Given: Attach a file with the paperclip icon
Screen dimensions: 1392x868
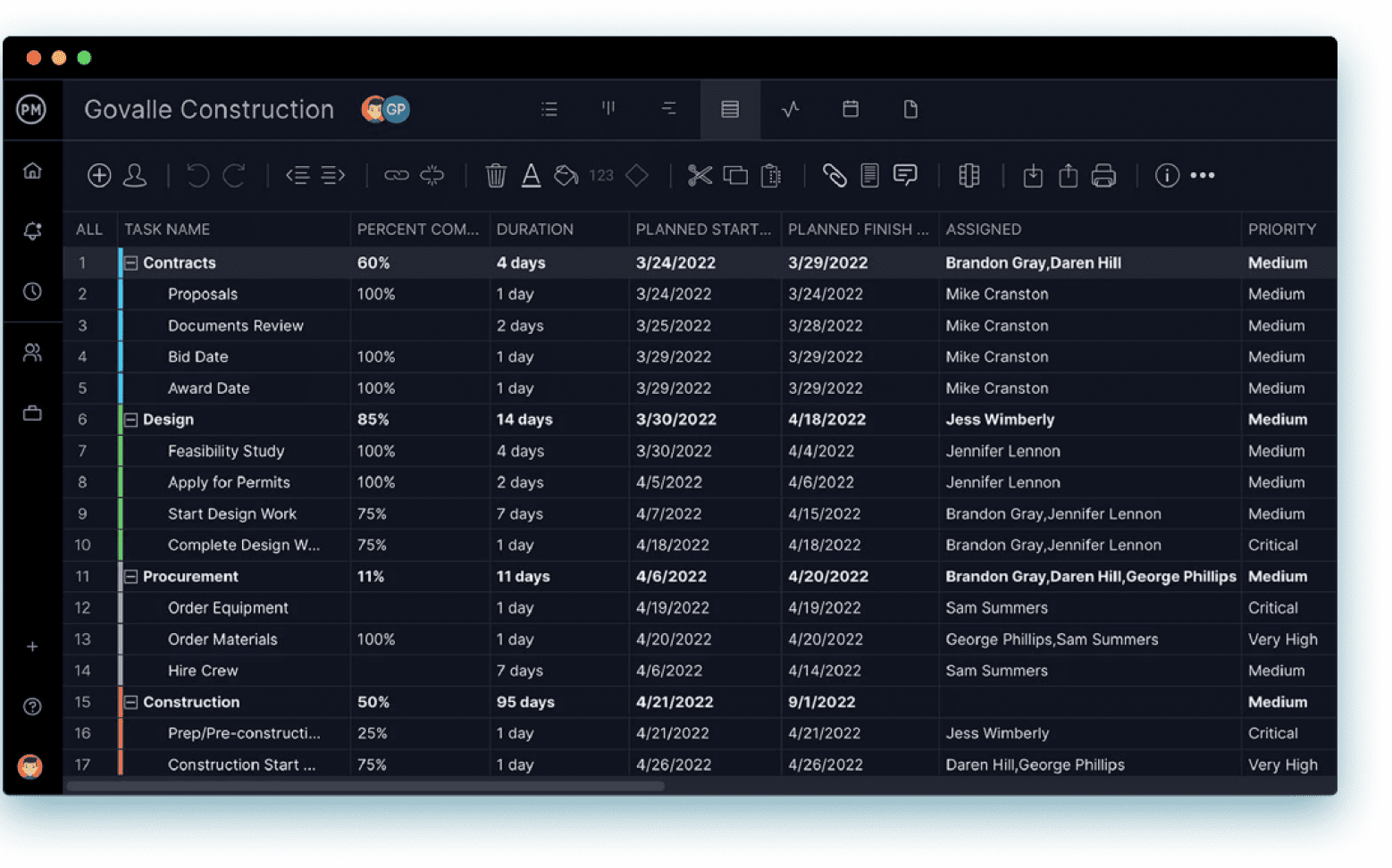Looking at the screenshot, I should (x=835, y=175).
